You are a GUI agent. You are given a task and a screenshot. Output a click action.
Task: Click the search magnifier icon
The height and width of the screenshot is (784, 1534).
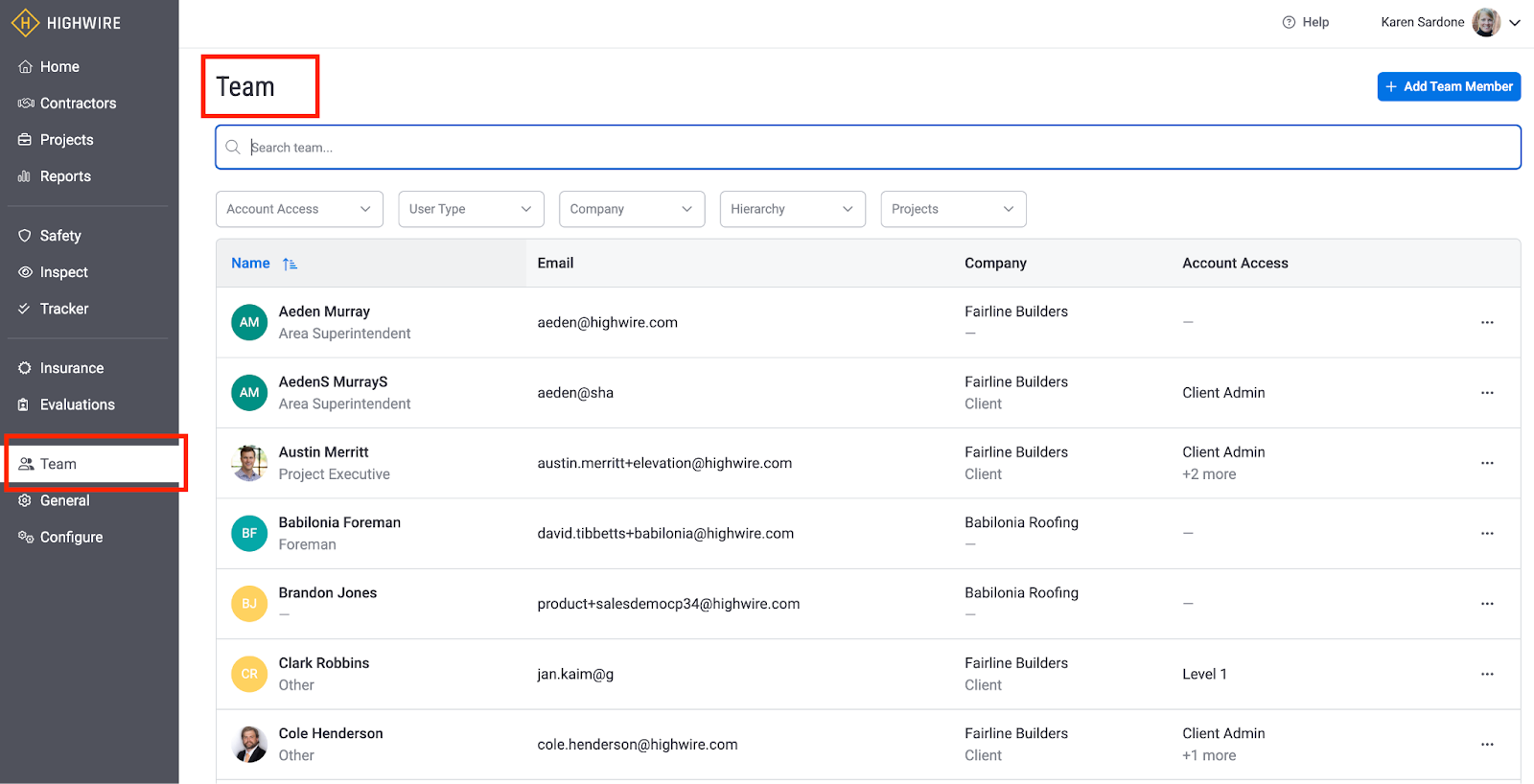pos(233,147)
